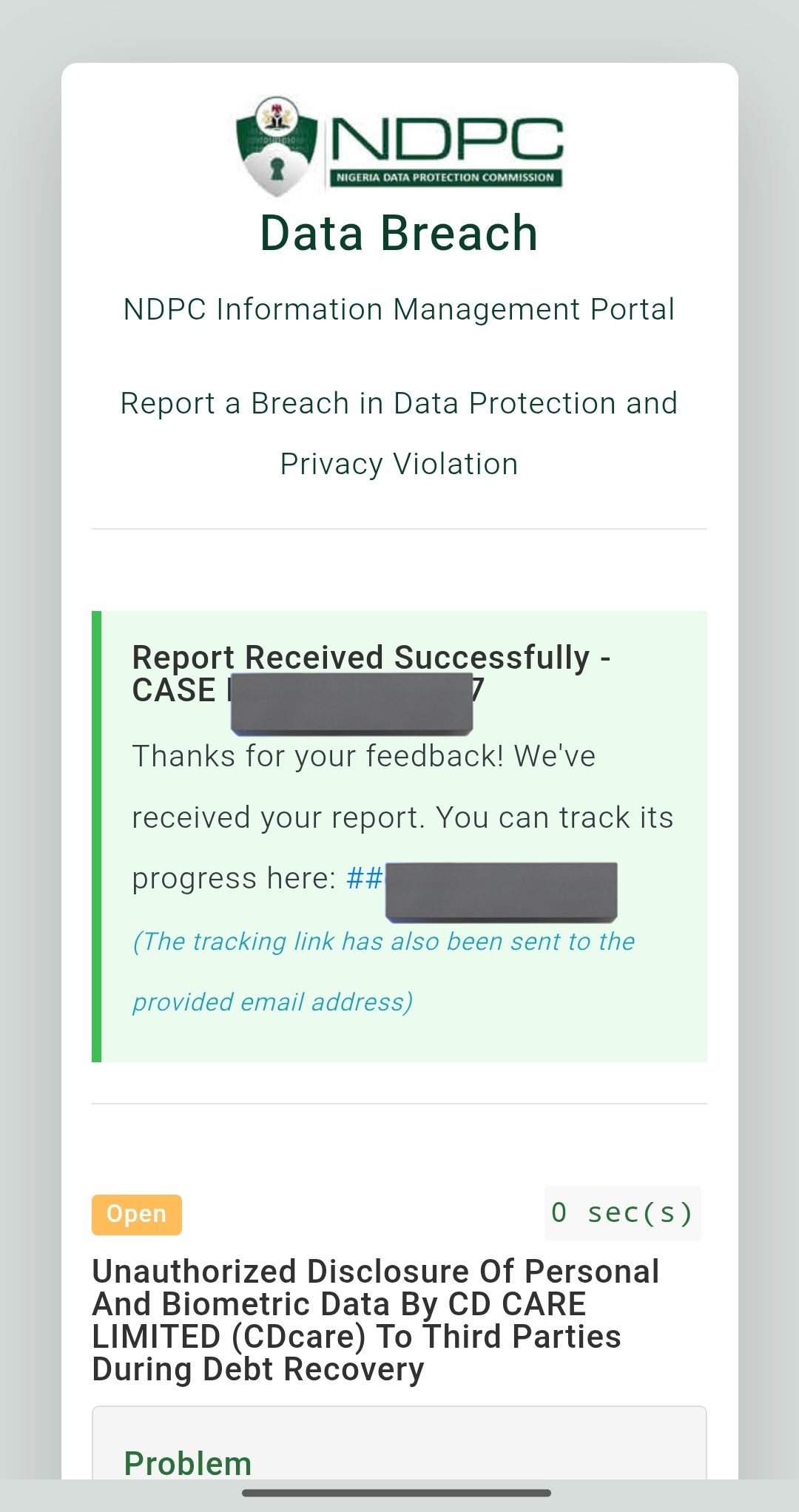Viewport: 799px width, 1512px height.
Task: Select the Data Breach page heading
Action: (399, 234)
